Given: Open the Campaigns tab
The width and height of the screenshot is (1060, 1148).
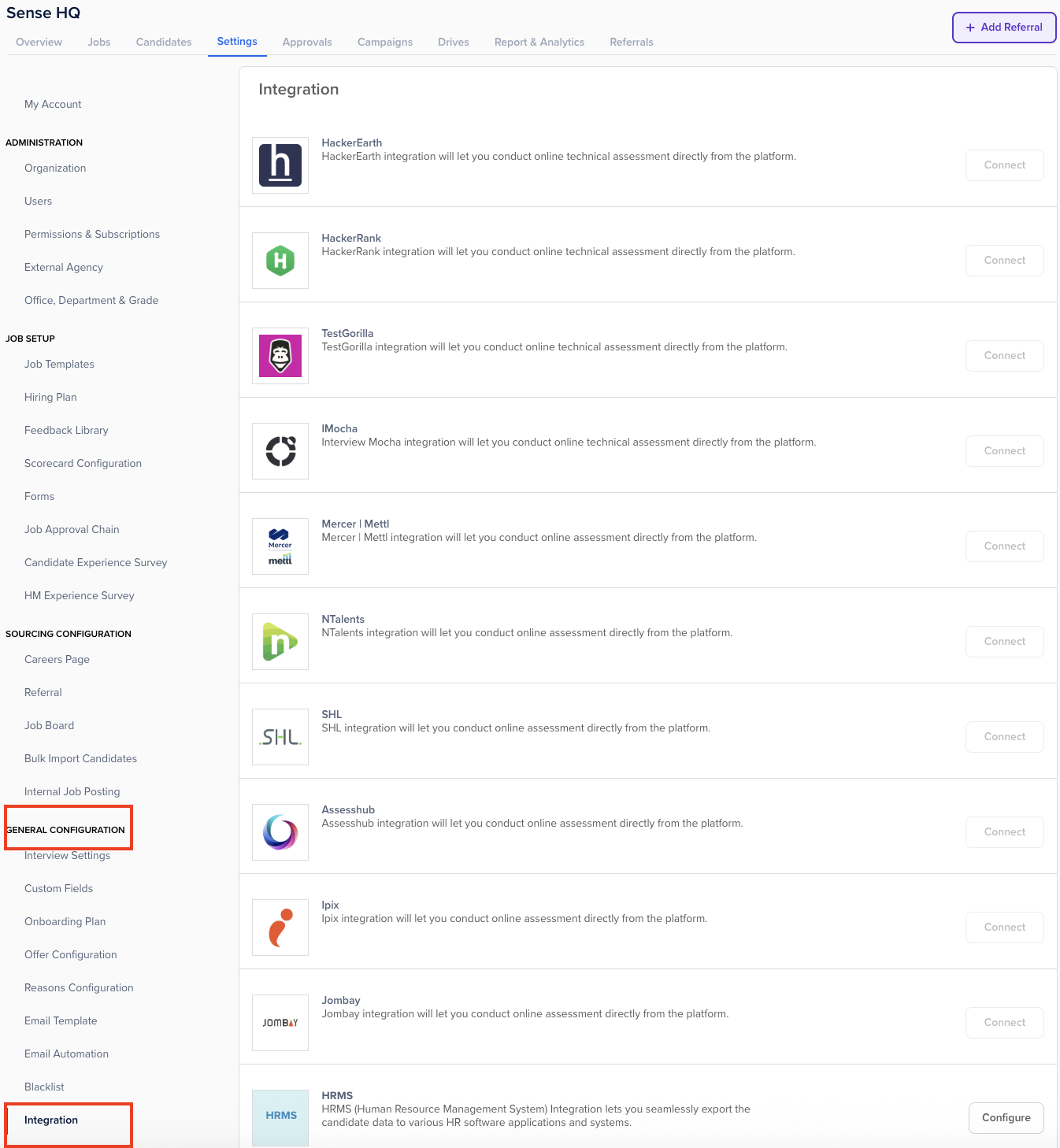Looking at the screenshot, I should pos(385,42).
